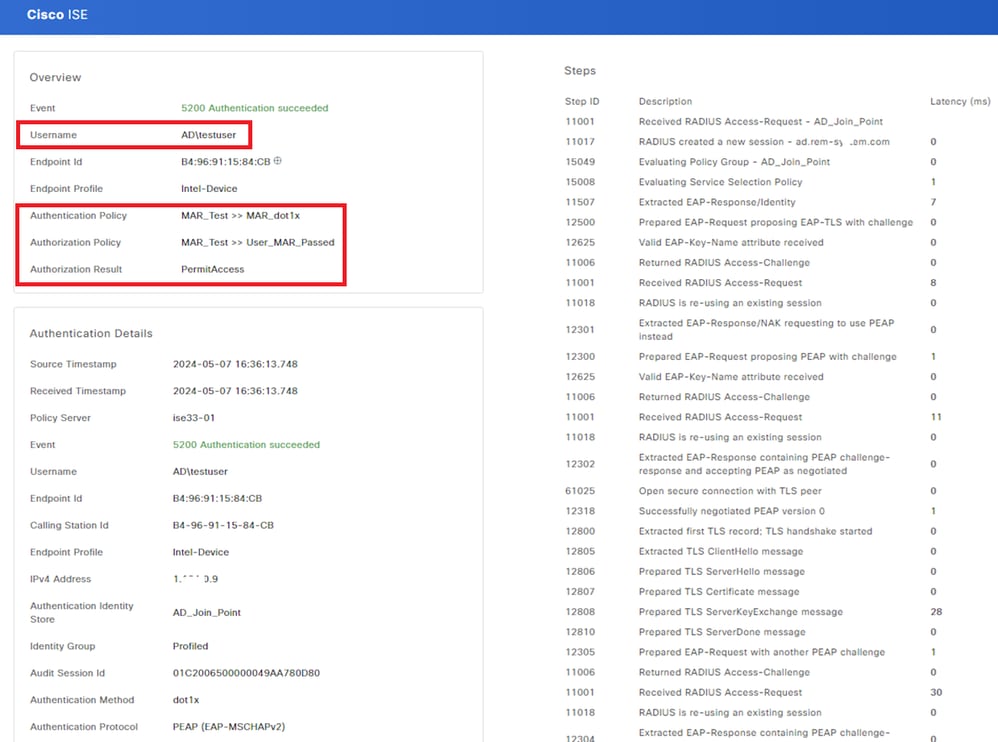Select 'Prepared TLS ServerDone message' step
This screenshot has width=998, height=742.
click(722, 632)
